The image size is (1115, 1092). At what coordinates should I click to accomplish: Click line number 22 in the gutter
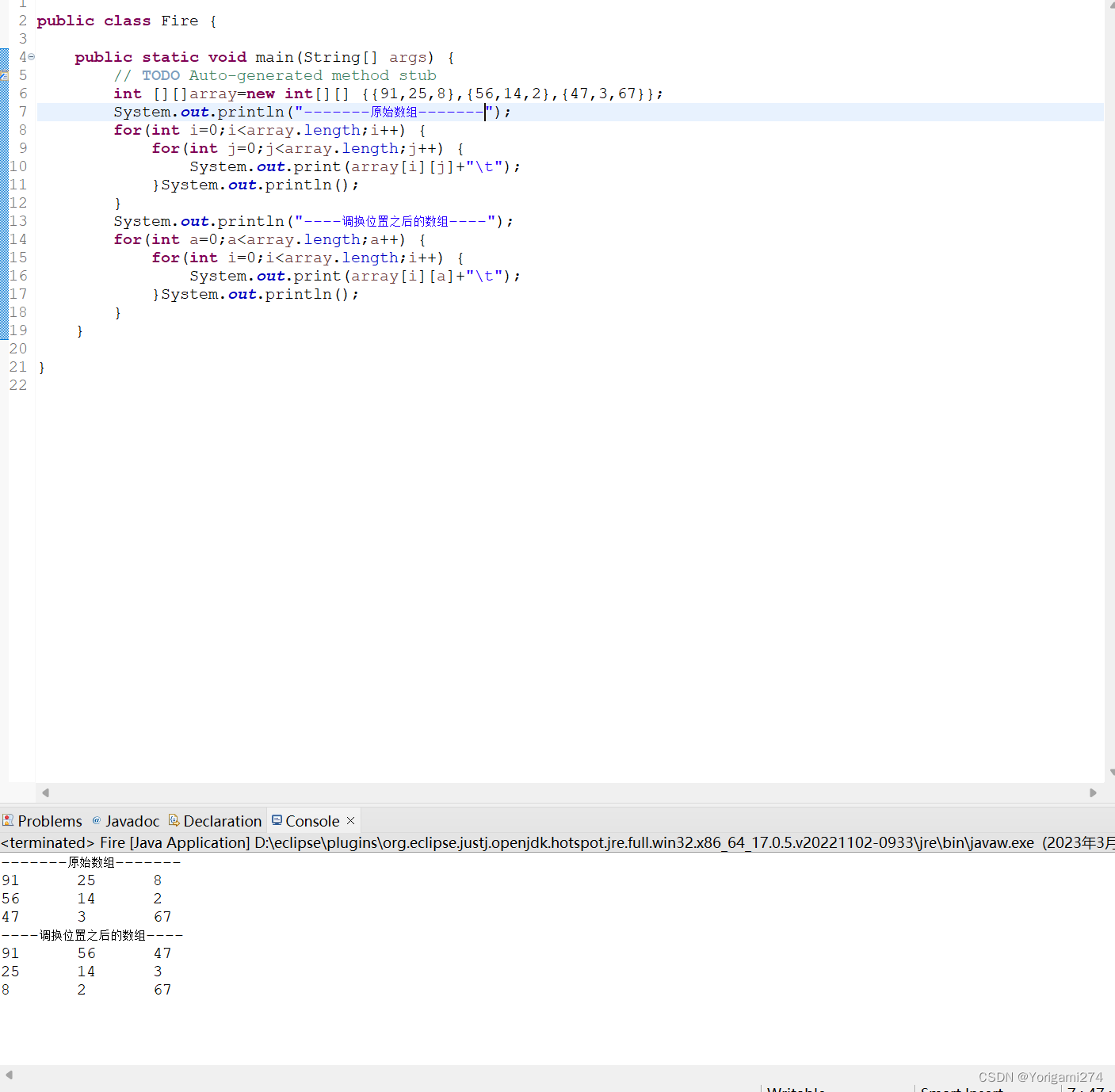point(17,385)
